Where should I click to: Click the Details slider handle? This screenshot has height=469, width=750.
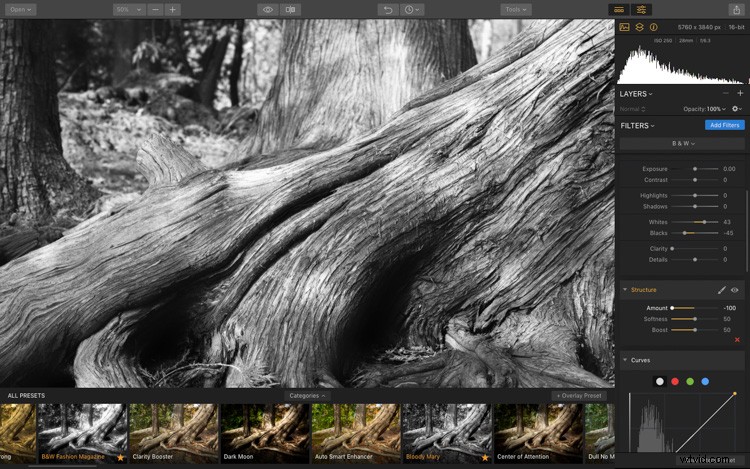pyautogui.click(x=695, y=260)
